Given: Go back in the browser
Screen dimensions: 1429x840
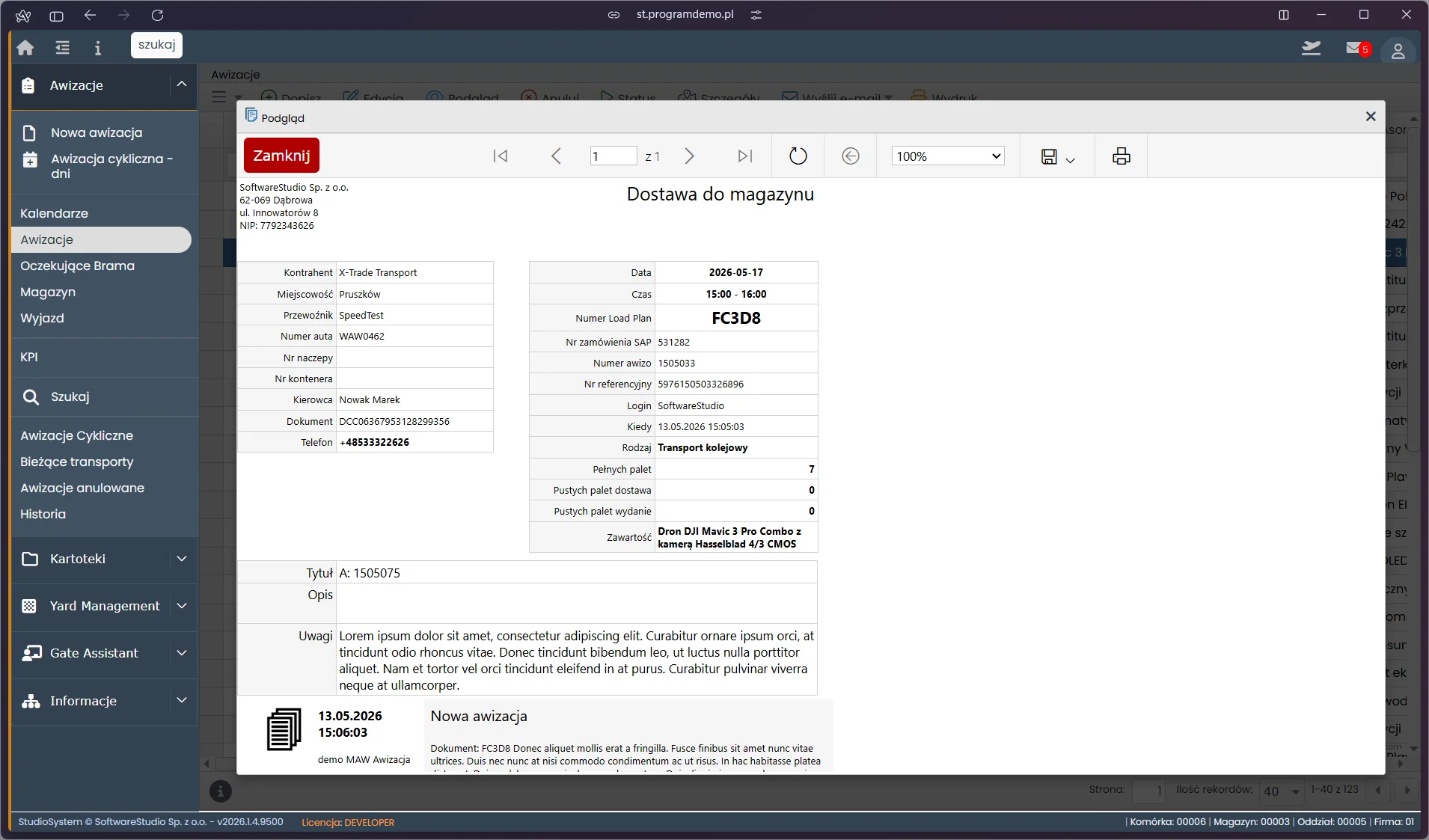Looking at the screenshot, I should (90, 15).
